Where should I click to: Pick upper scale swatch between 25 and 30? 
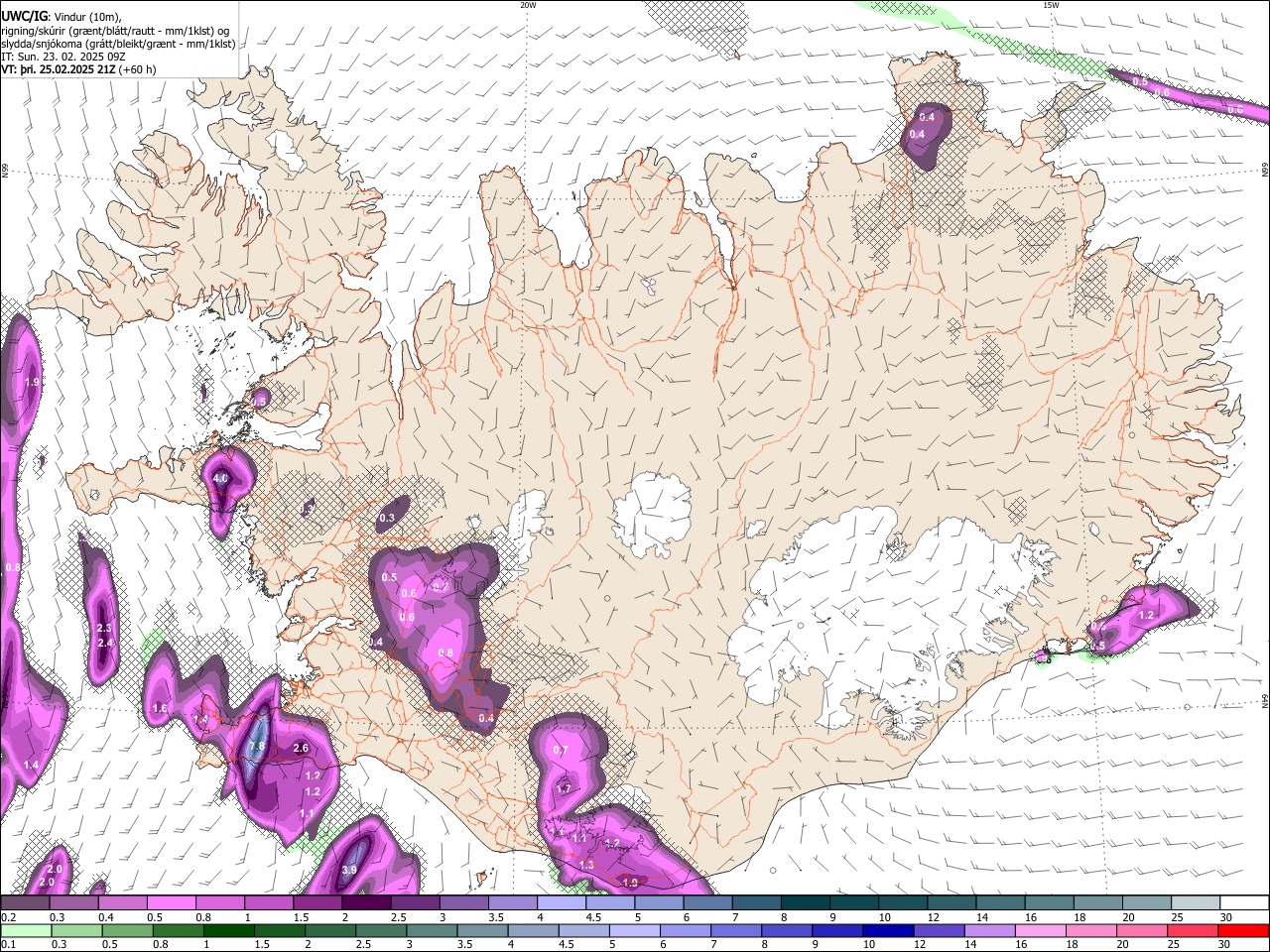pyautogui.click(x=1197, y=902)
